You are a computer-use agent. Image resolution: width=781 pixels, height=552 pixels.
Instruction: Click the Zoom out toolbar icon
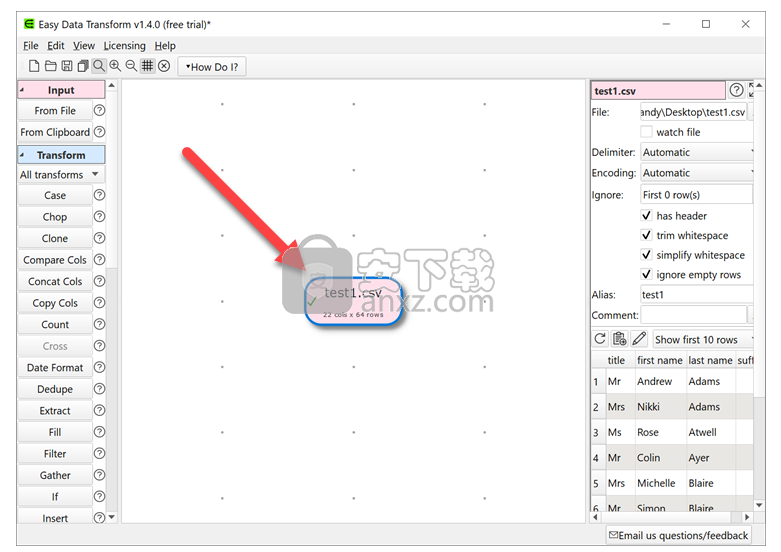pyautogui.click(x=131, y=66)
